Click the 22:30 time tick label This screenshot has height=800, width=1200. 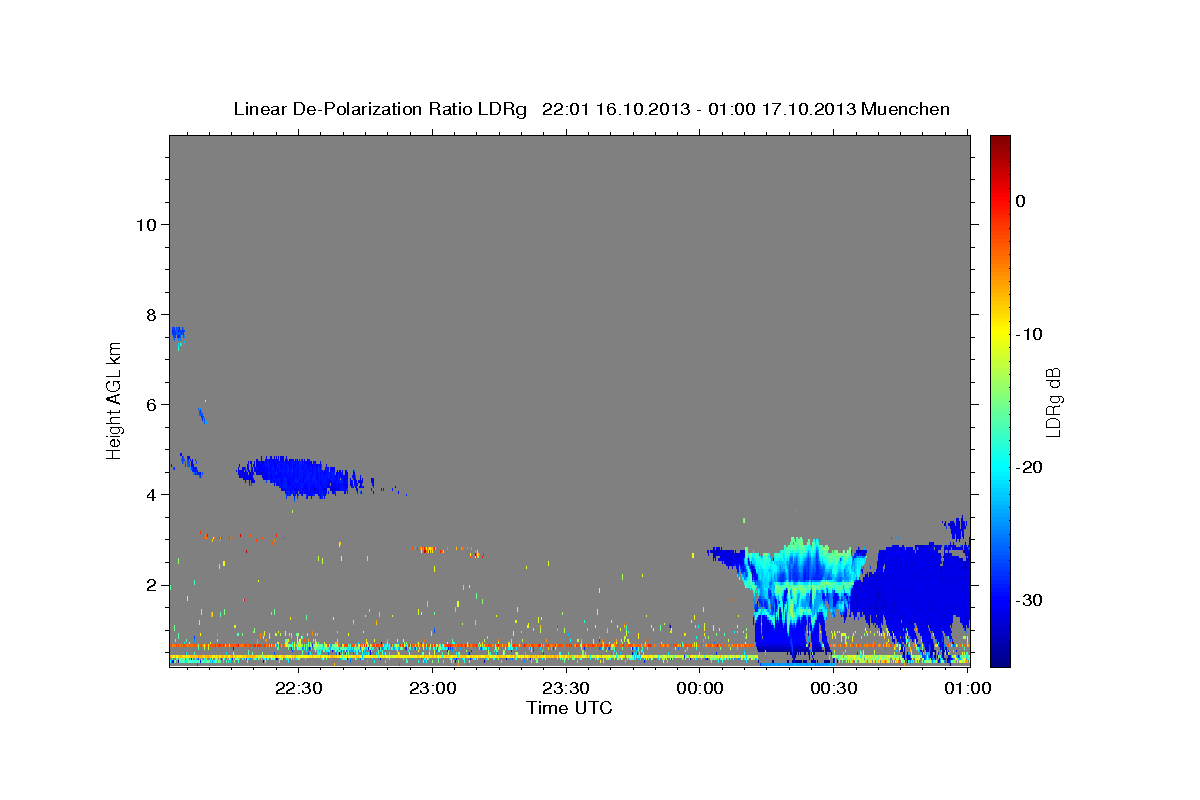point(299,688)
